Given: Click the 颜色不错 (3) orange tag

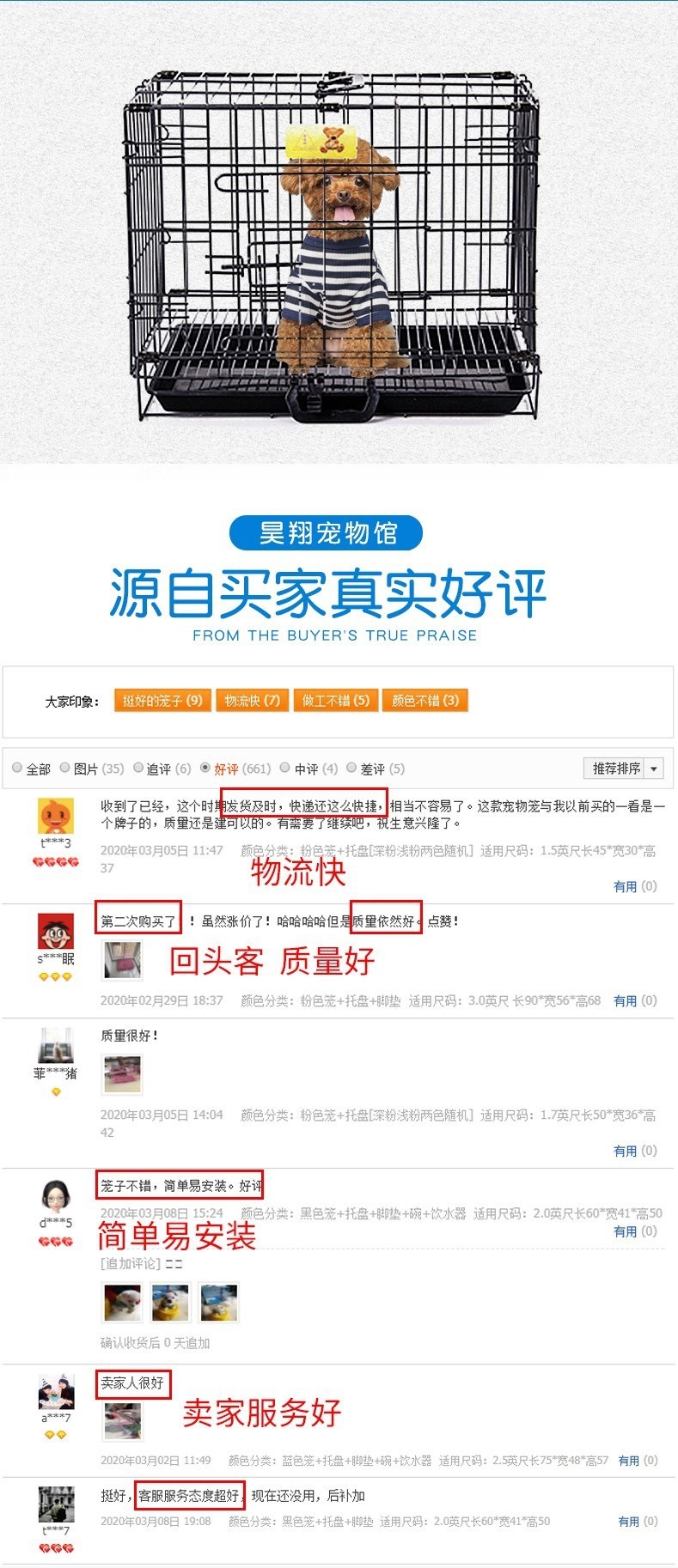Looking at the screenshot, I should pyautogui.click(x=425, y=701).
